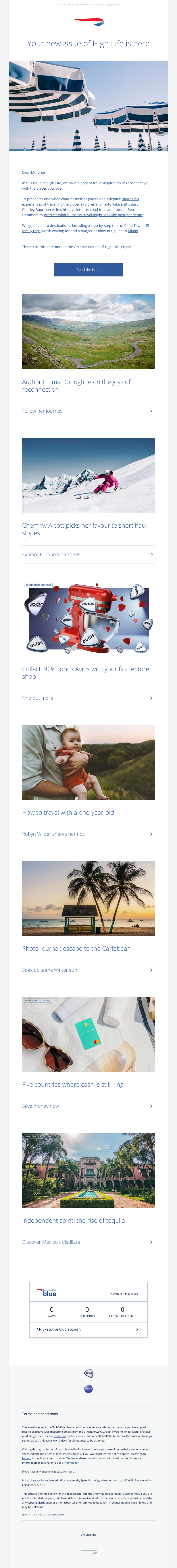Click Soak up some winter sun
This screenshot has width=177, height=1568.
[x=50, y=970]
